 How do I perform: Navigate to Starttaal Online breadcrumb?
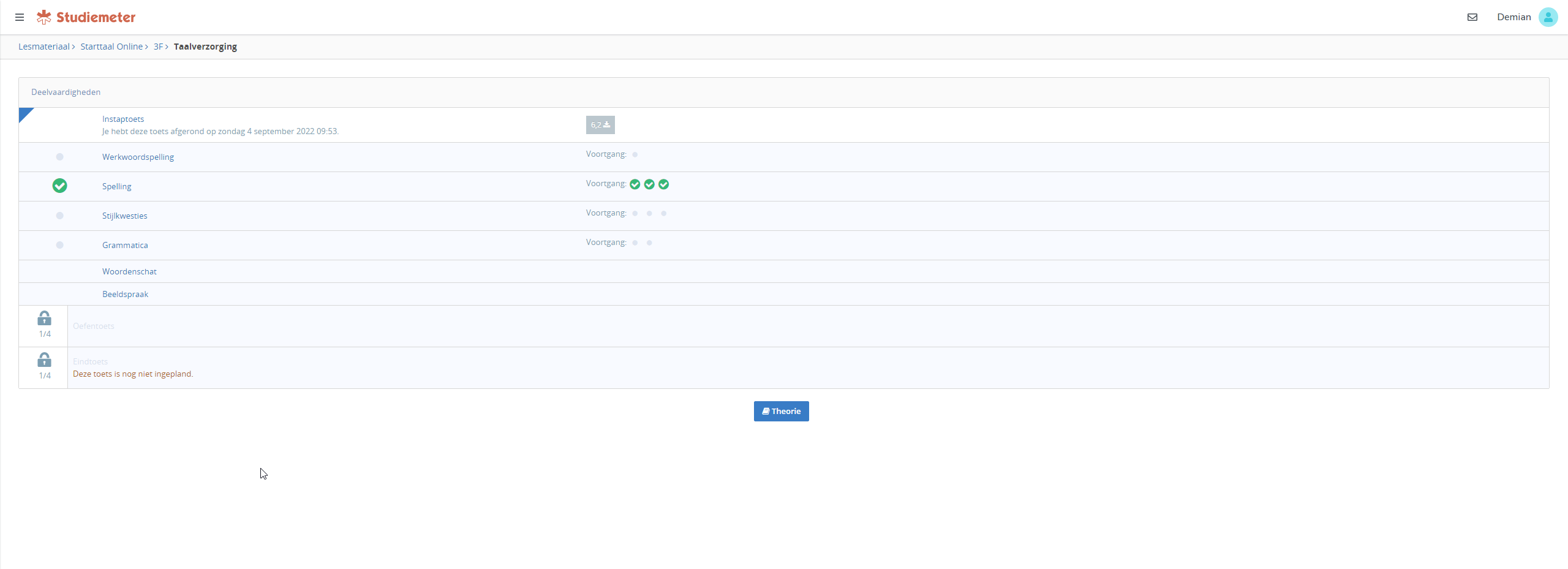click(x=111, y=47)
